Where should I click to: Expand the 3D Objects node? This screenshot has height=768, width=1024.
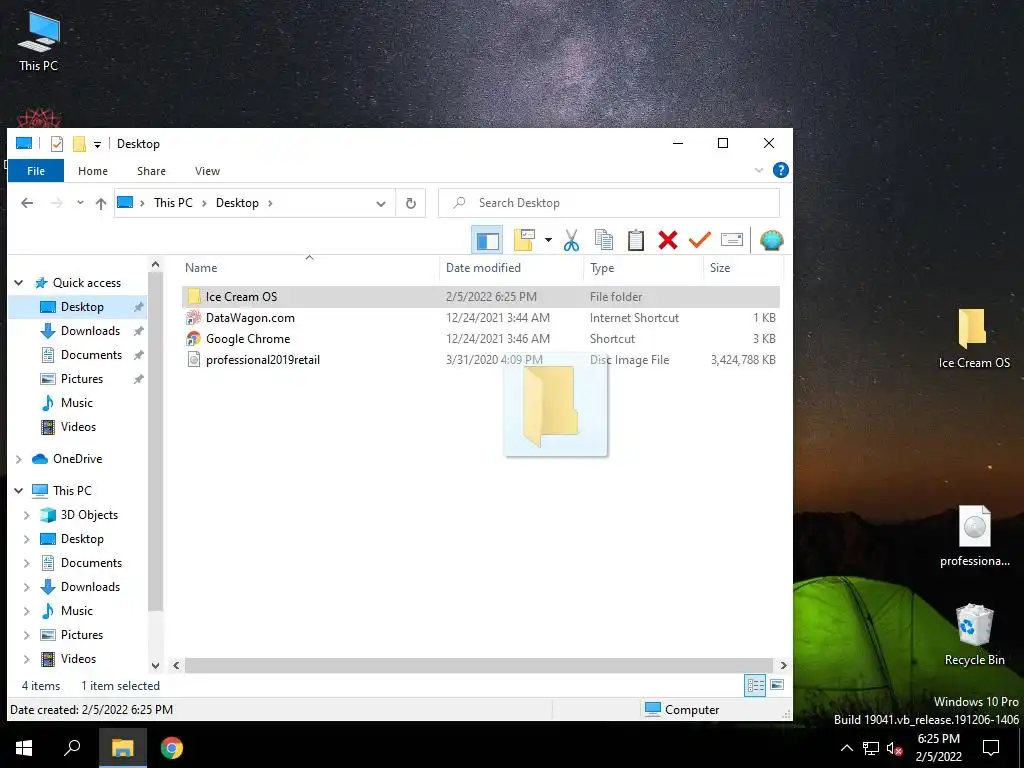click(27, 515)
